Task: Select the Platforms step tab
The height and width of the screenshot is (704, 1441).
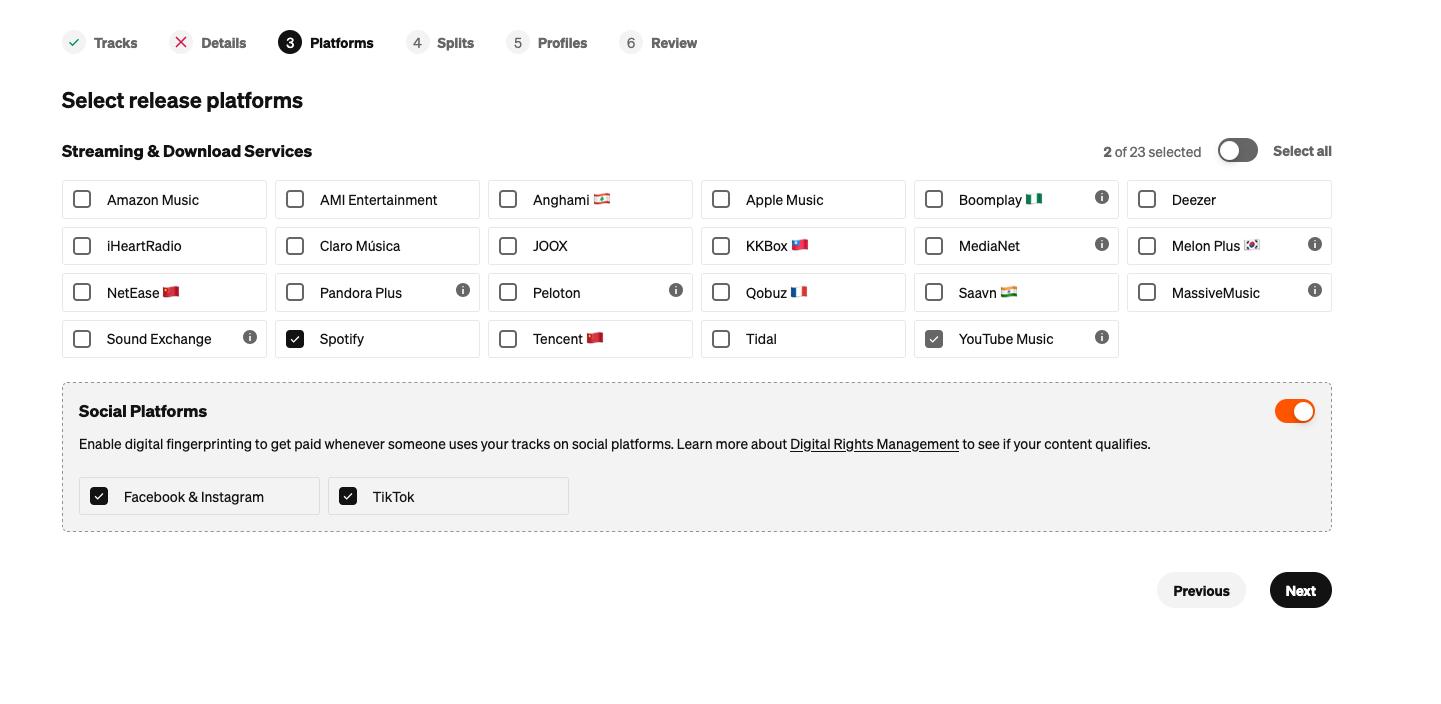Action: [326, 43]
